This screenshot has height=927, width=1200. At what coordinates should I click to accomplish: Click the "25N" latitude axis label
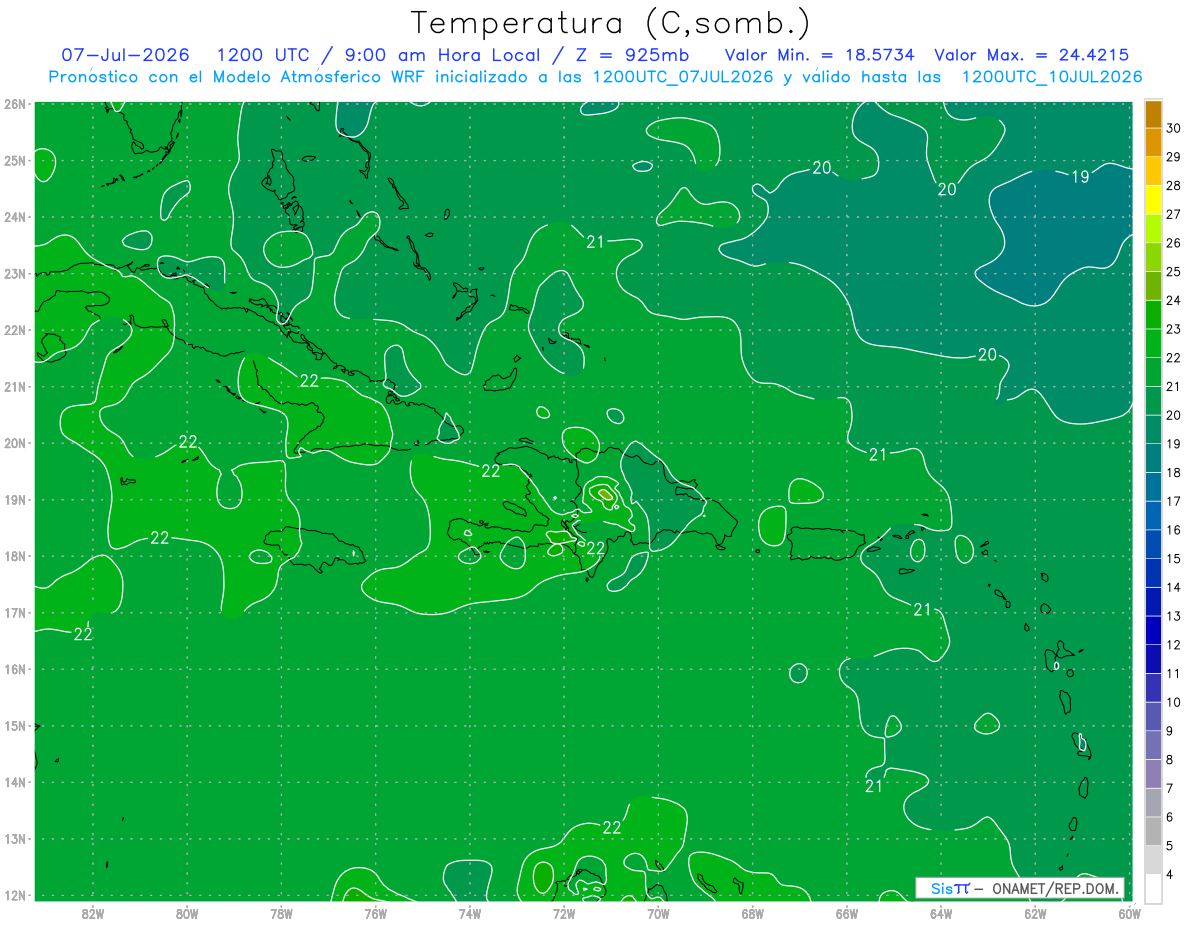point(14,160)
